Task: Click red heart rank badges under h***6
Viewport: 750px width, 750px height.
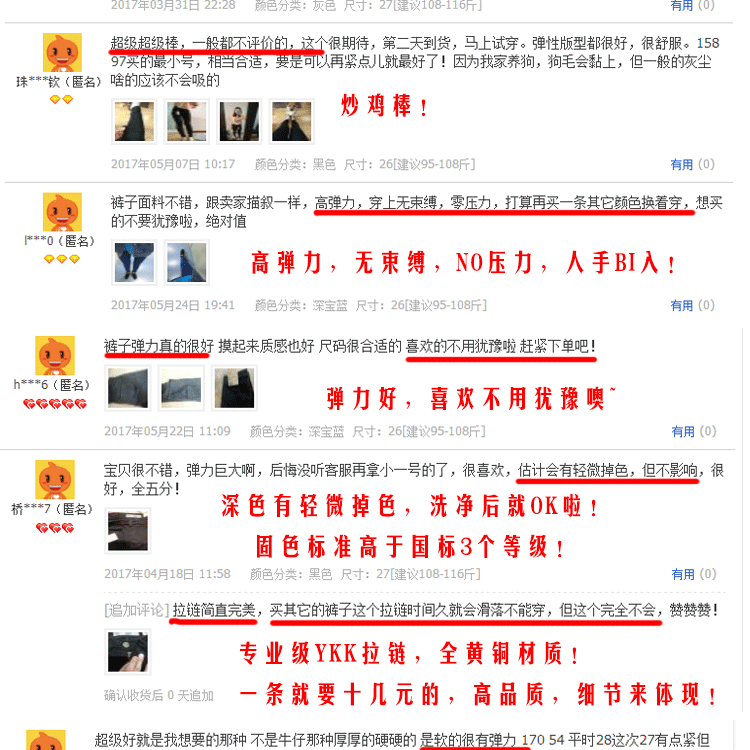Action: [x=55, y=404]
